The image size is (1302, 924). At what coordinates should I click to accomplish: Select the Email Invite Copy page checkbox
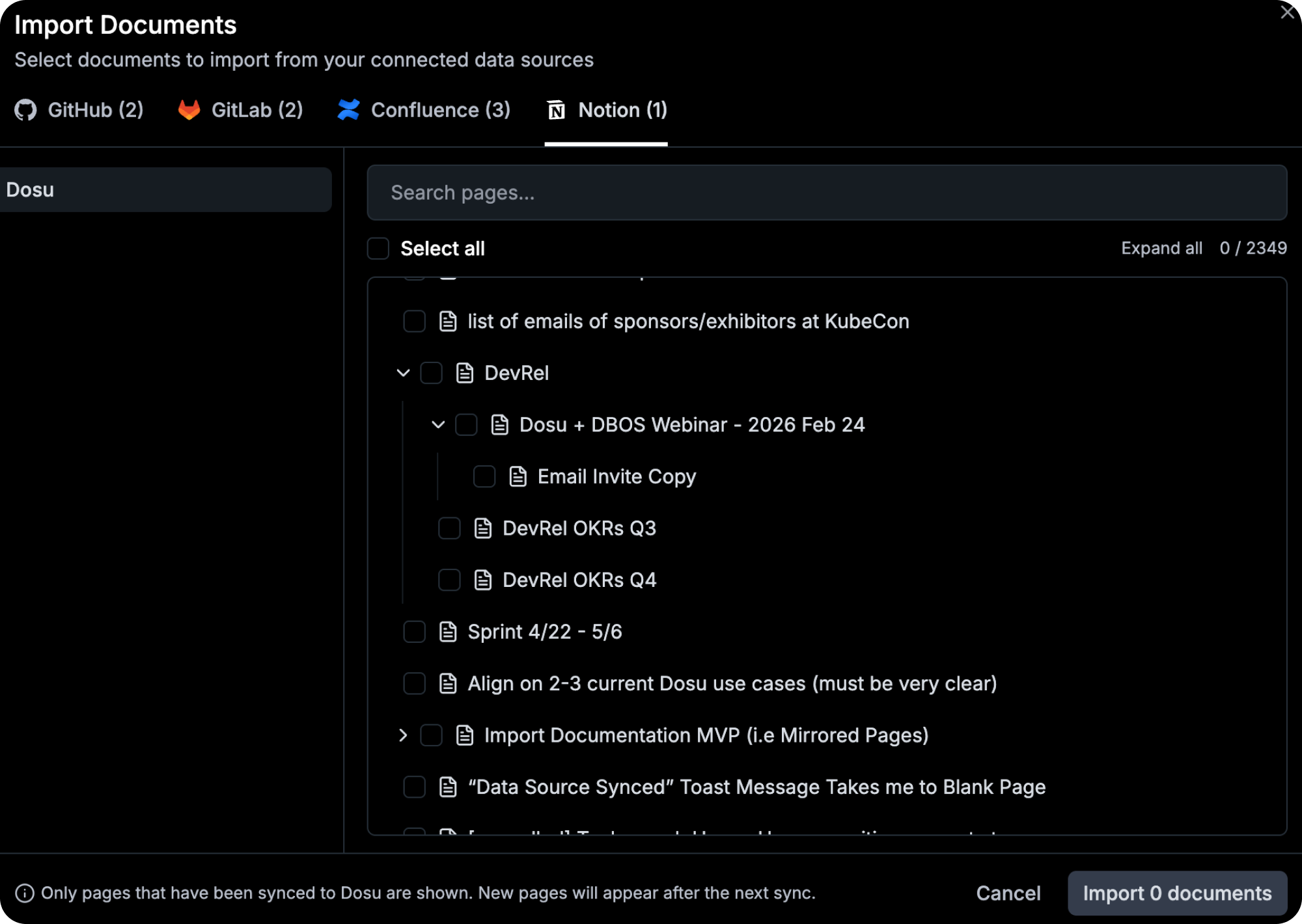(x=483, y=476)
